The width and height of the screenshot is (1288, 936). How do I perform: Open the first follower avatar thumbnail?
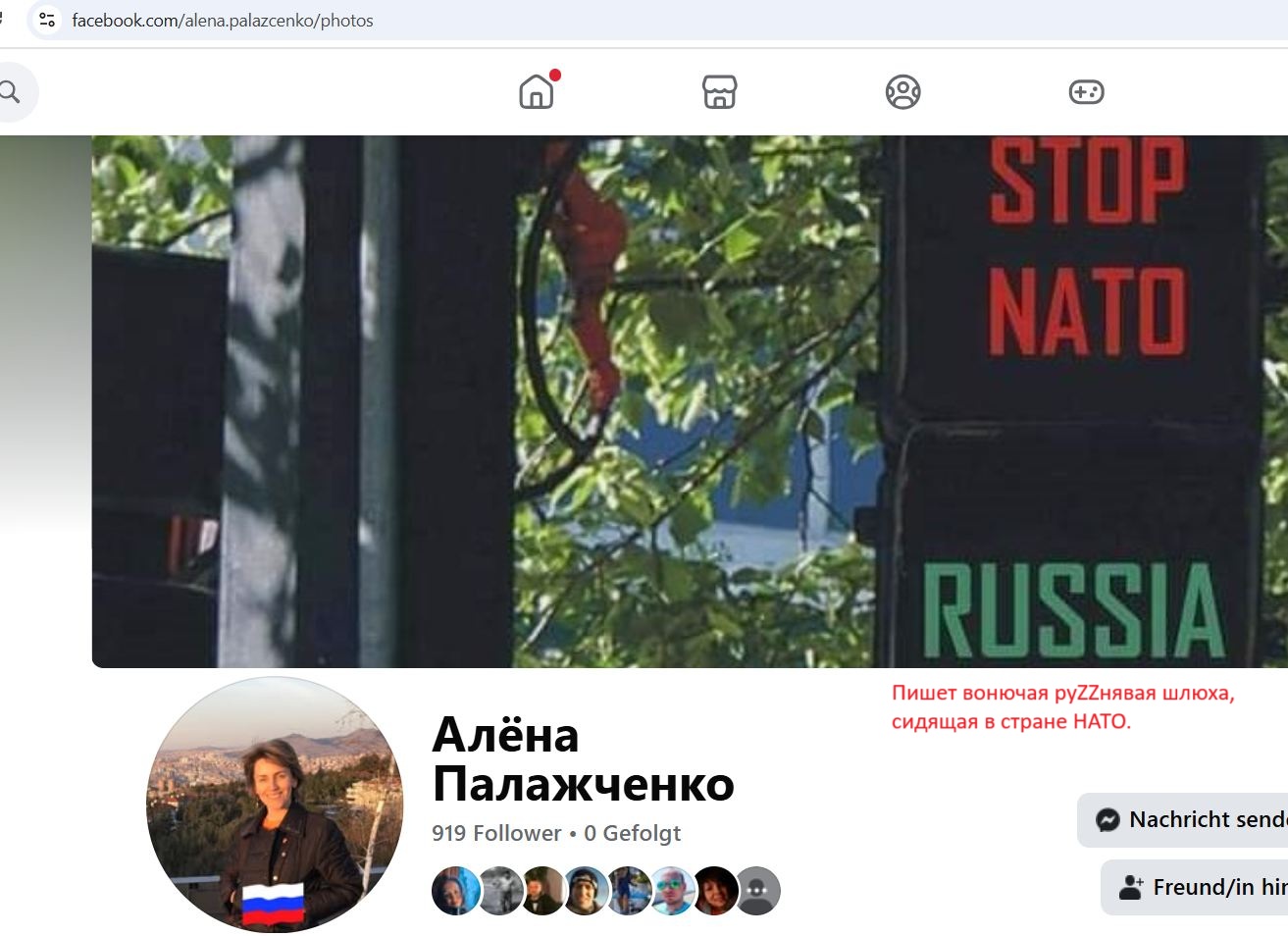pyautogui.click(x=455, y=891)
